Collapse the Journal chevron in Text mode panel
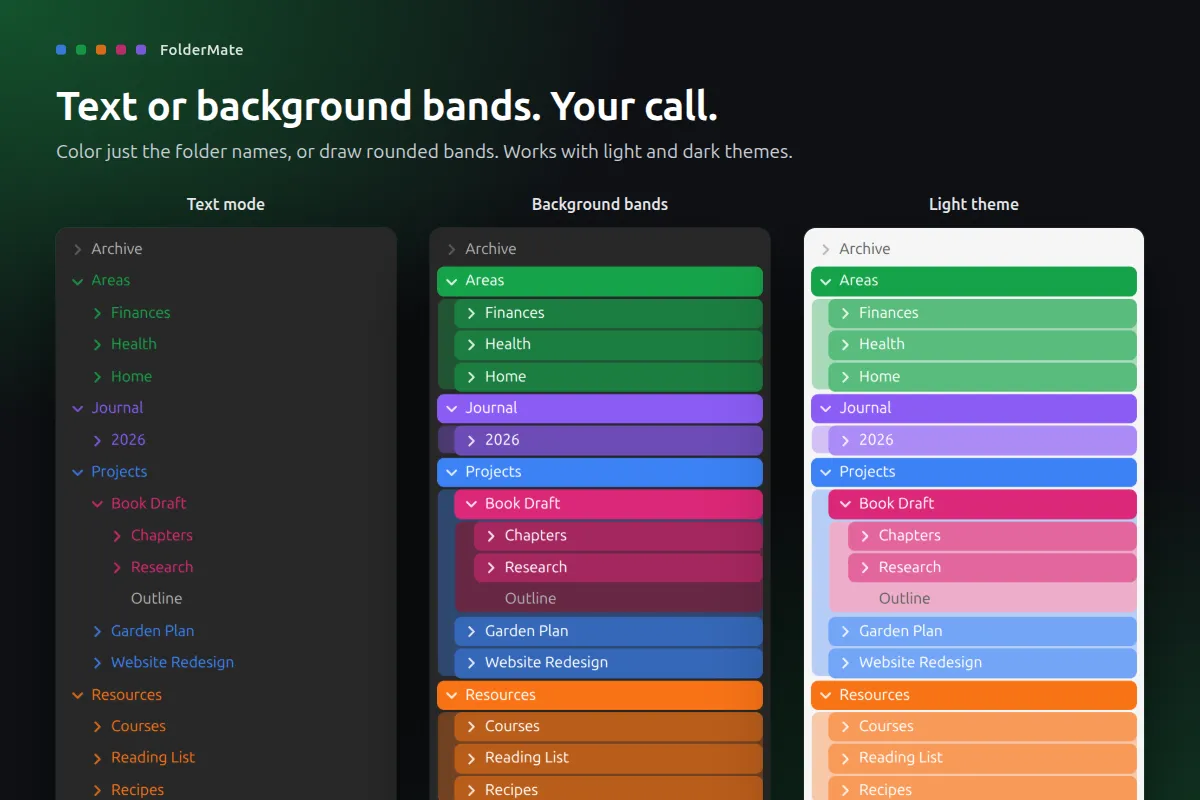 (77, 408)
